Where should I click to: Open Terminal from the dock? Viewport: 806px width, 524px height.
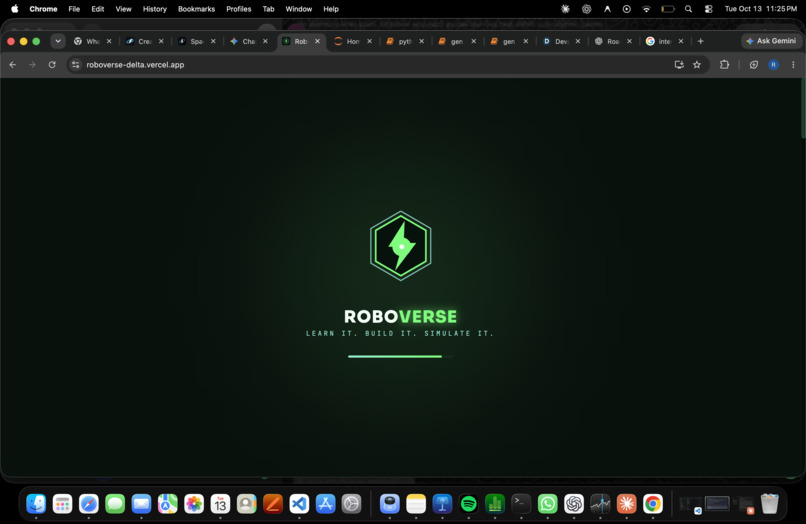point(521,504)
